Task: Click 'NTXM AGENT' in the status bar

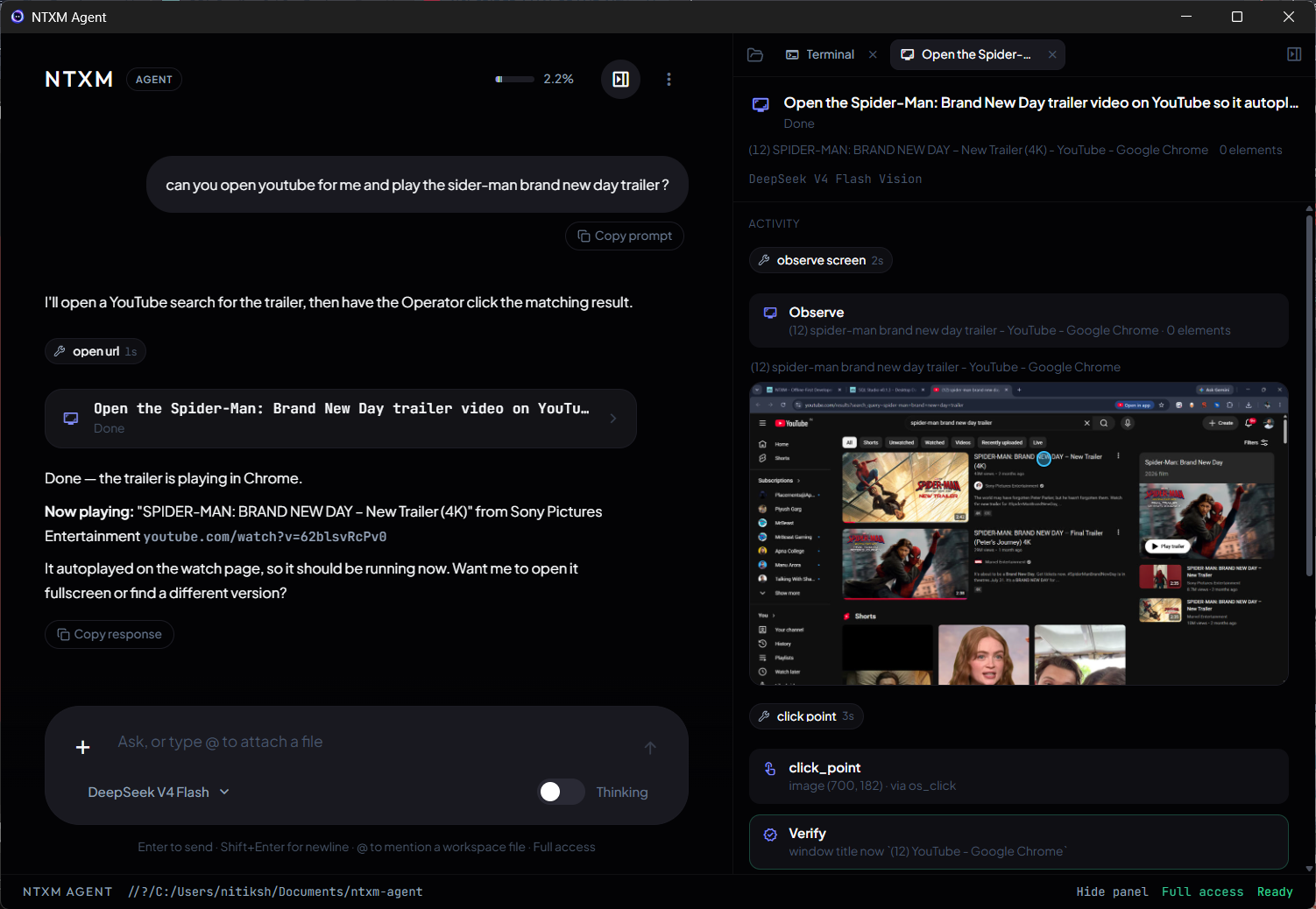Action: point(67,891)
